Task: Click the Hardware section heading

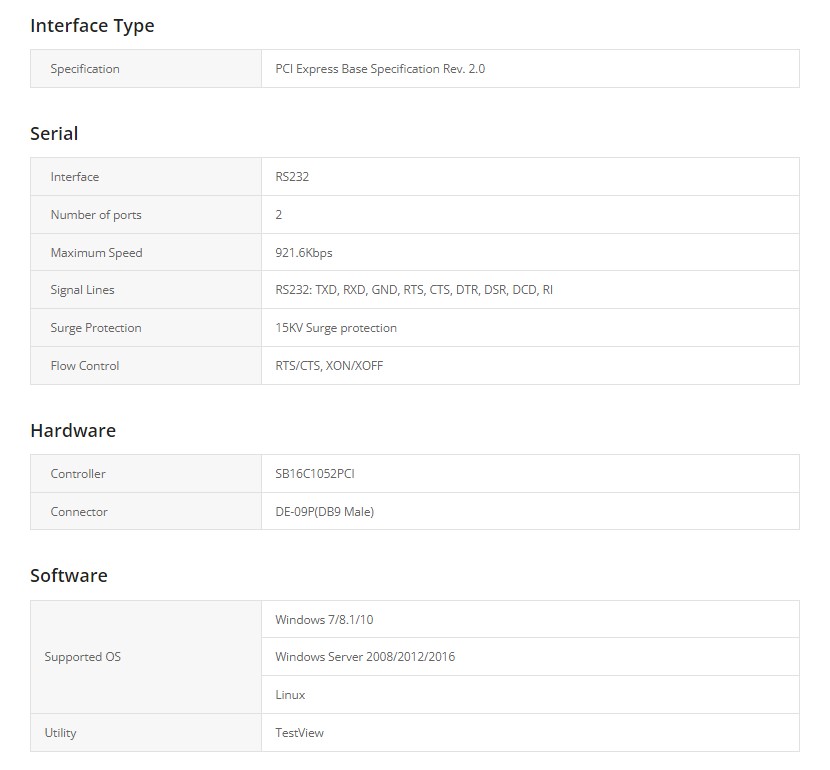Action: [x=73, y=431]
